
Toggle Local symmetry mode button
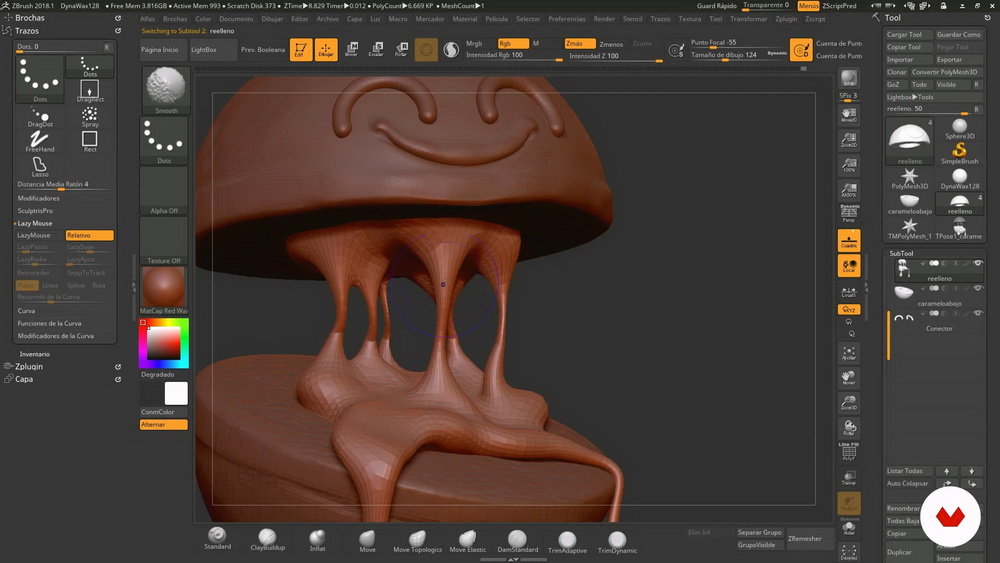[849, 265]
